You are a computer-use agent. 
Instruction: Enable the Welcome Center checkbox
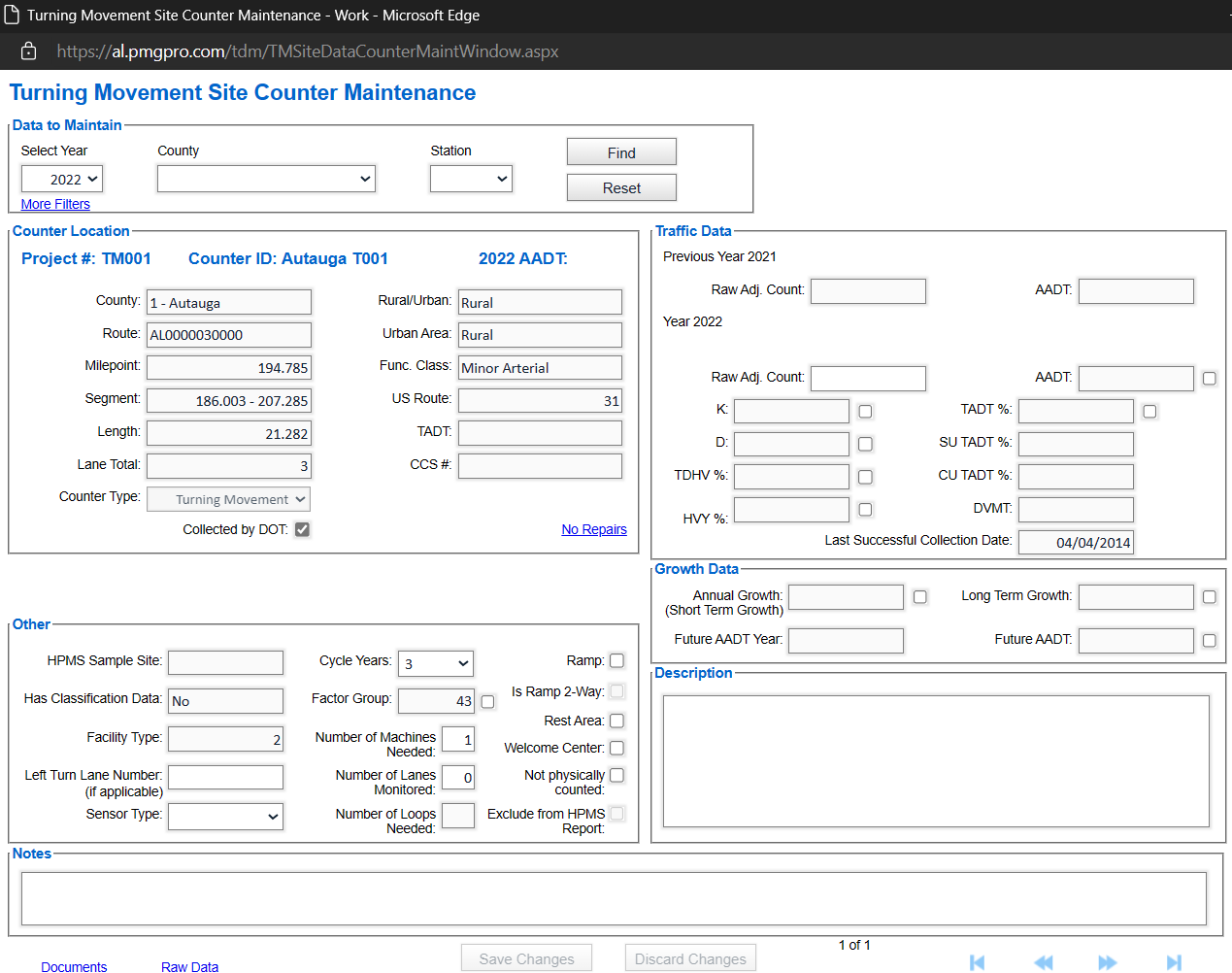(x=617, y=748)
